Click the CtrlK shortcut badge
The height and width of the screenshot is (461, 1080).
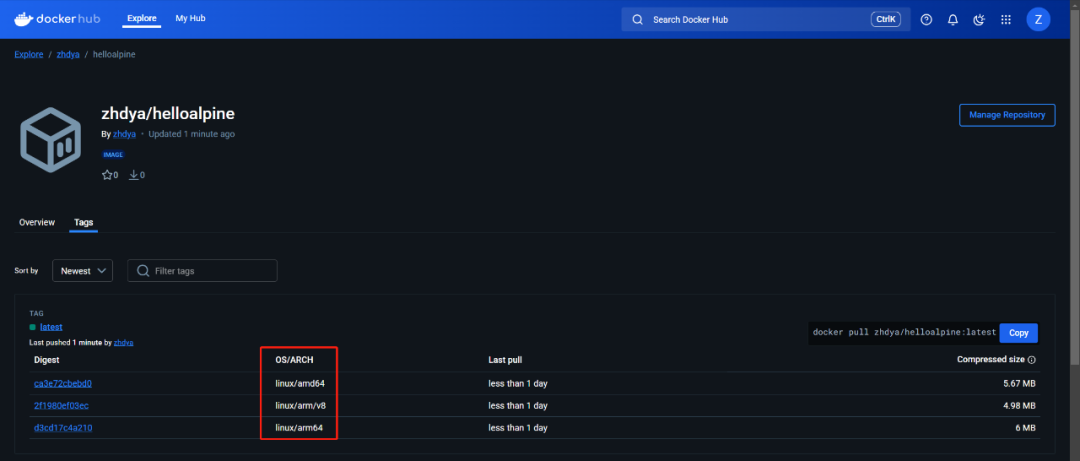[x=885, y=19]
